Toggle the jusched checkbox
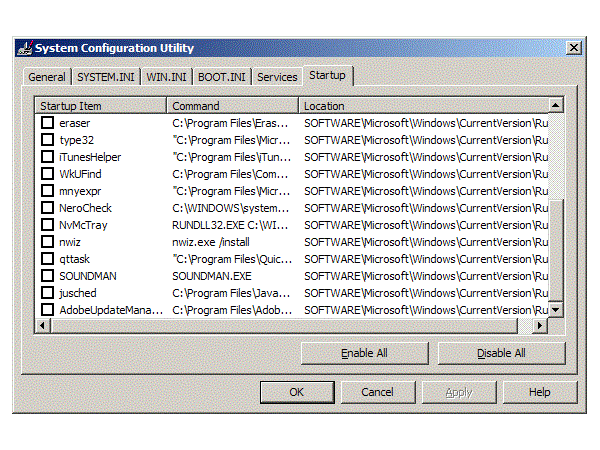The width and height of the screenshot is (600, 450). coord(47,293)
